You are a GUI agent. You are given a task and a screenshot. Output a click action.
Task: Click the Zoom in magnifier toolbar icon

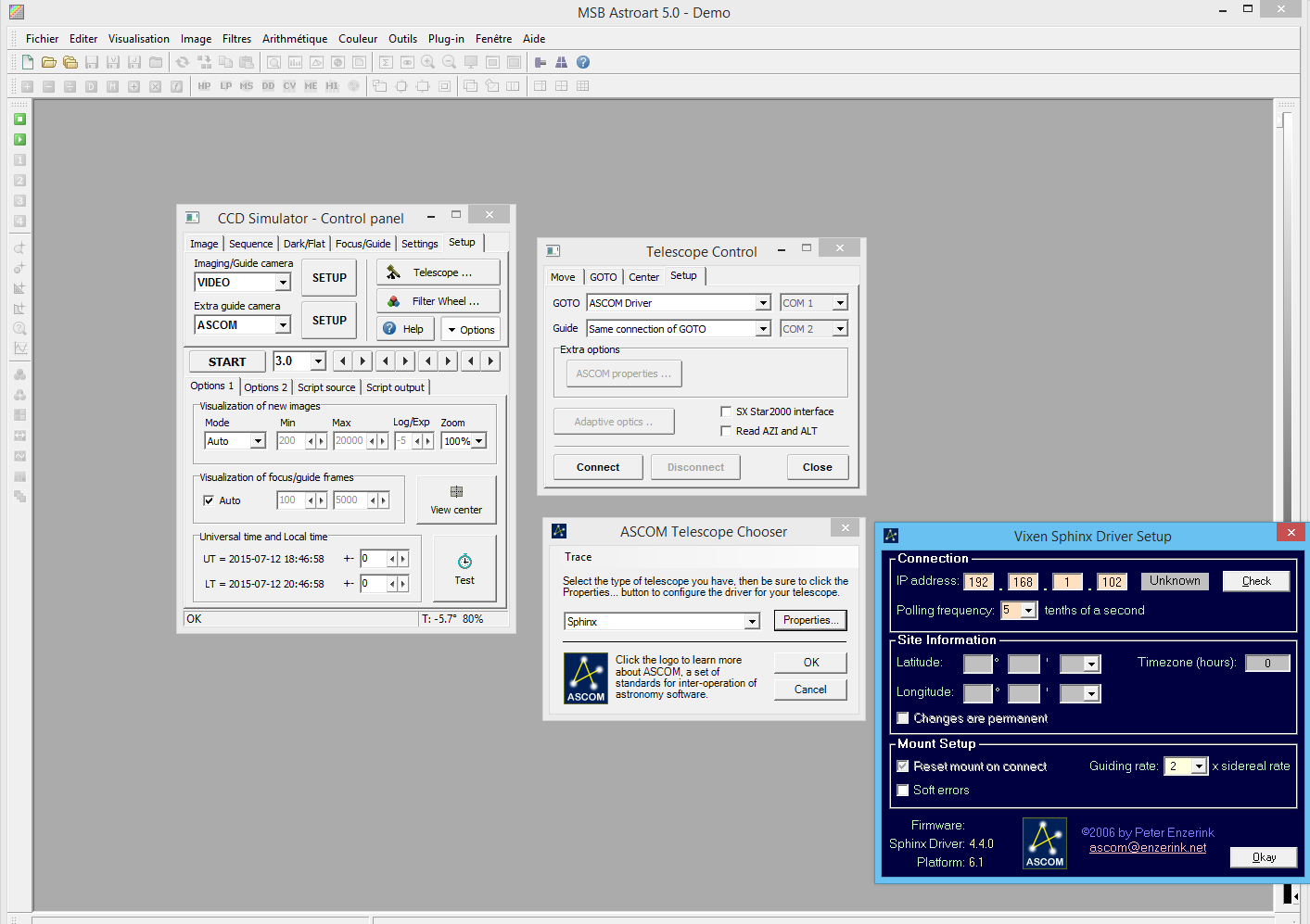428,62
